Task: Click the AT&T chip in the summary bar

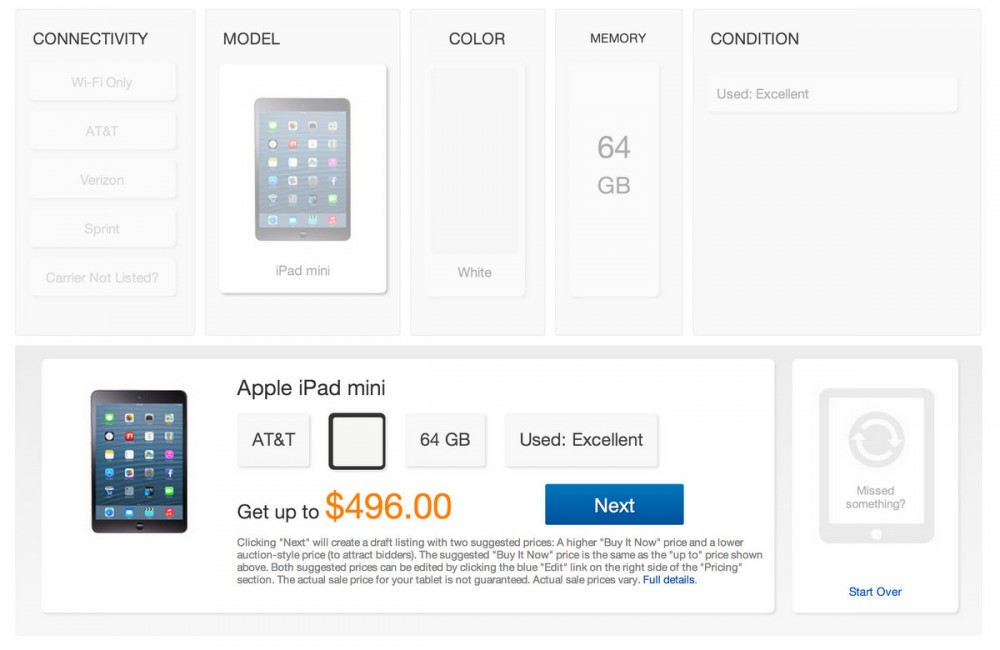Action: (x=274, y=440)
